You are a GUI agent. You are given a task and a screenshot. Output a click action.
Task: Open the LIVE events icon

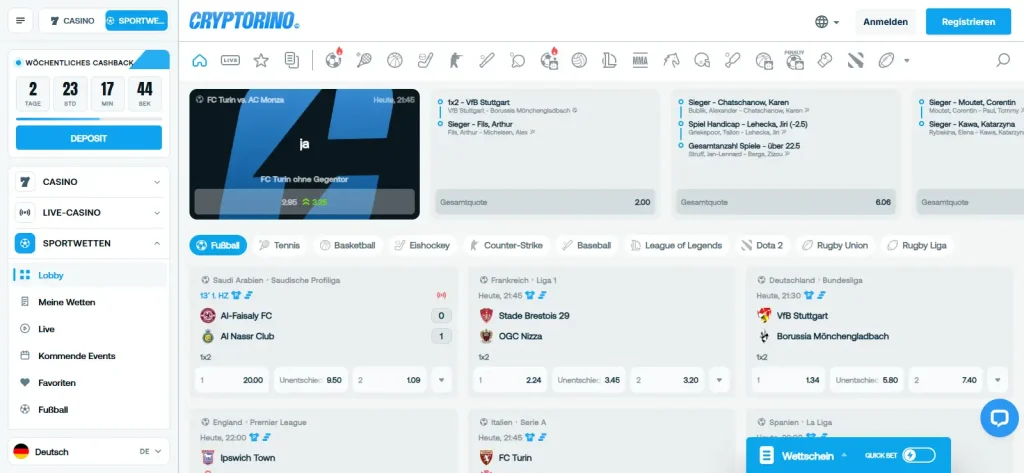click(231, 60)
